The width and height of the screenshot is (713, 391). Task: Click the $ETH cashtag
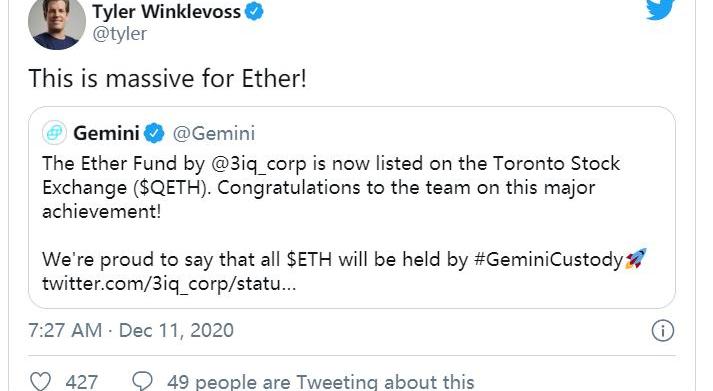point(310,259)
